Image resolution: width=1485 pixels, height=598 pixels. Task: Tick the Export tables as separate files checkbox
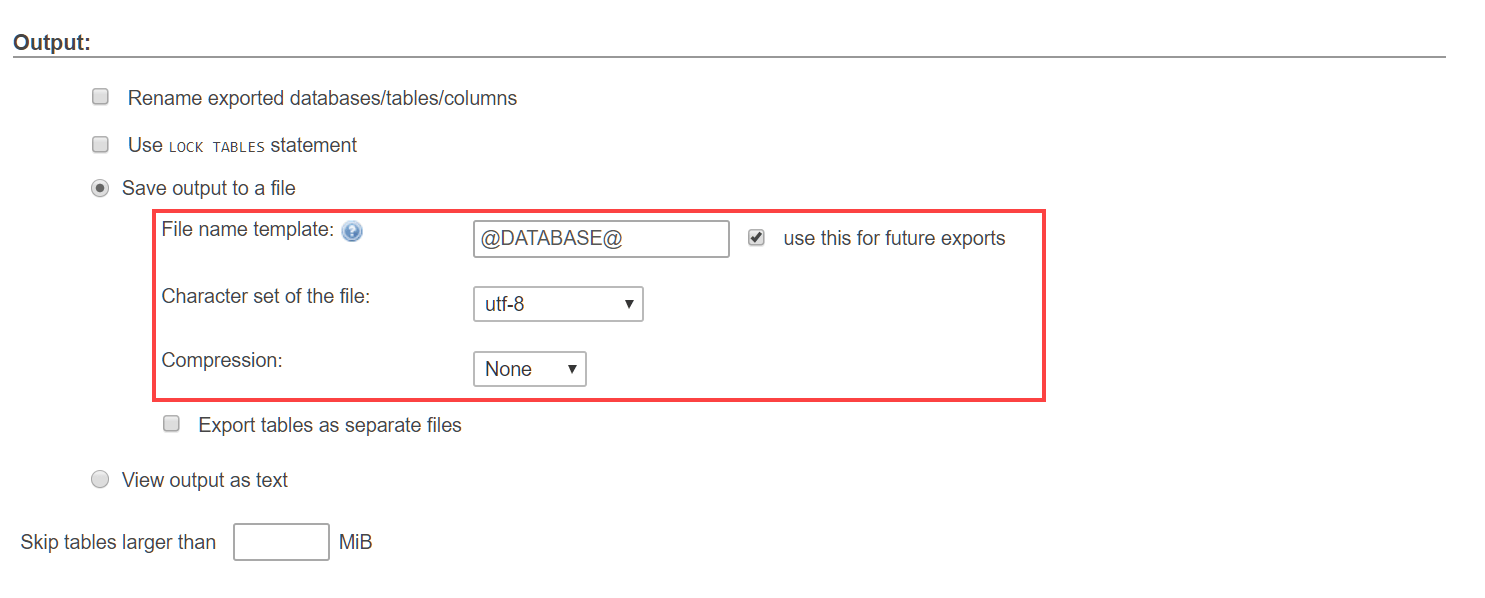[171, 424]
